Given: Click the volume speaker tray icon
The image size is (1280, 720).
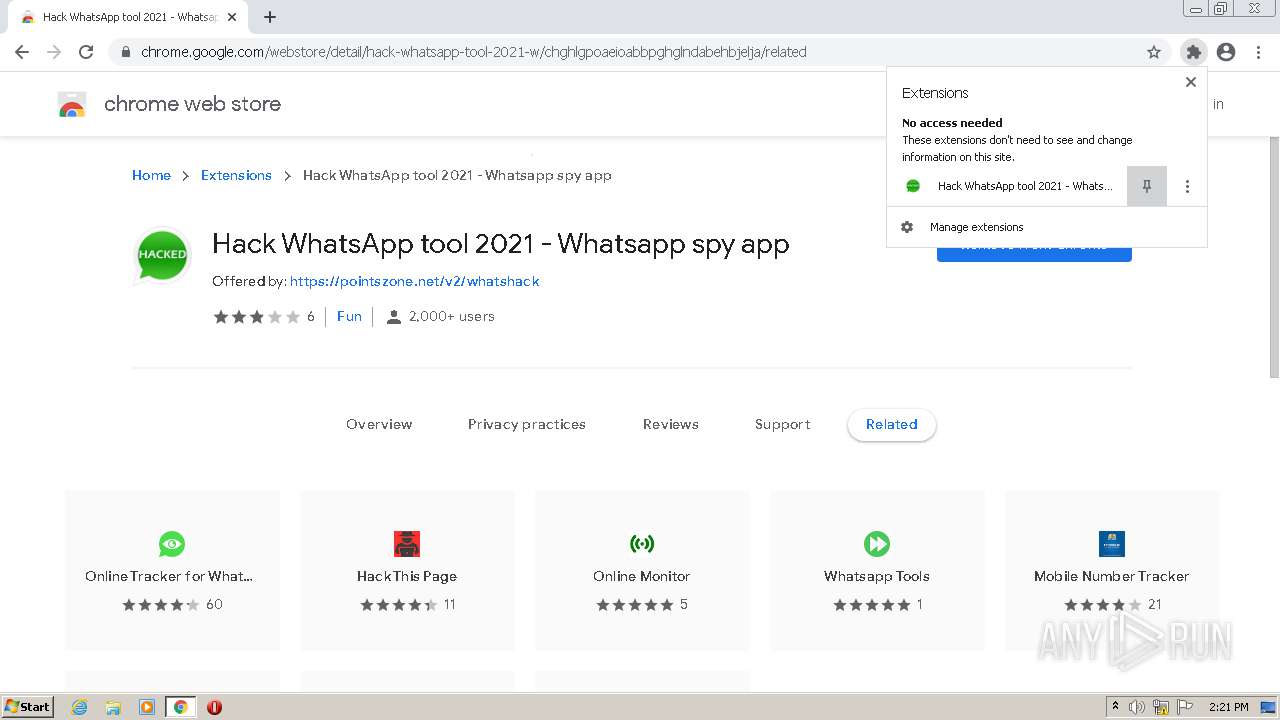Looking at the screenshot, I should [1137, 707].
